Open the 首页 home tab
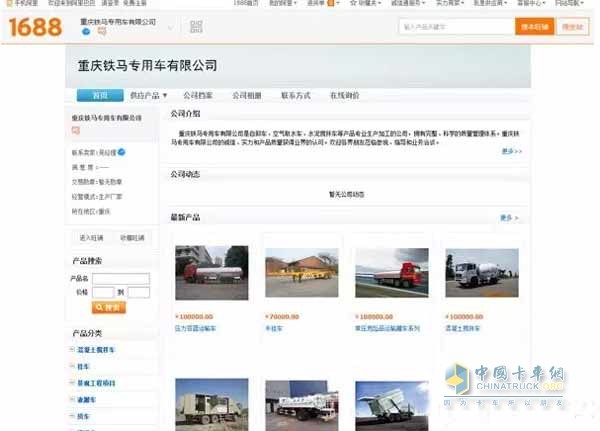The width and height of the screenshot is (600, 431). 100,95
